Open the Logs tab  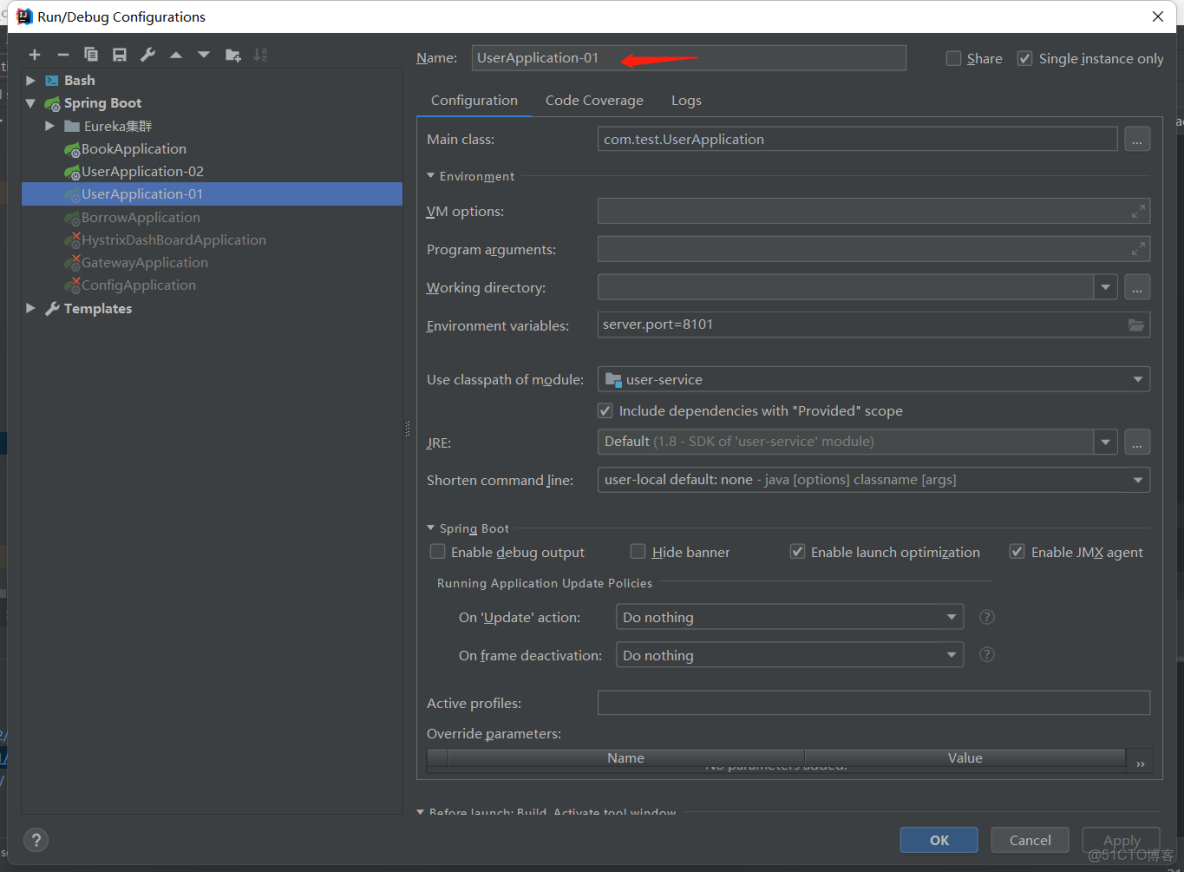686,100
